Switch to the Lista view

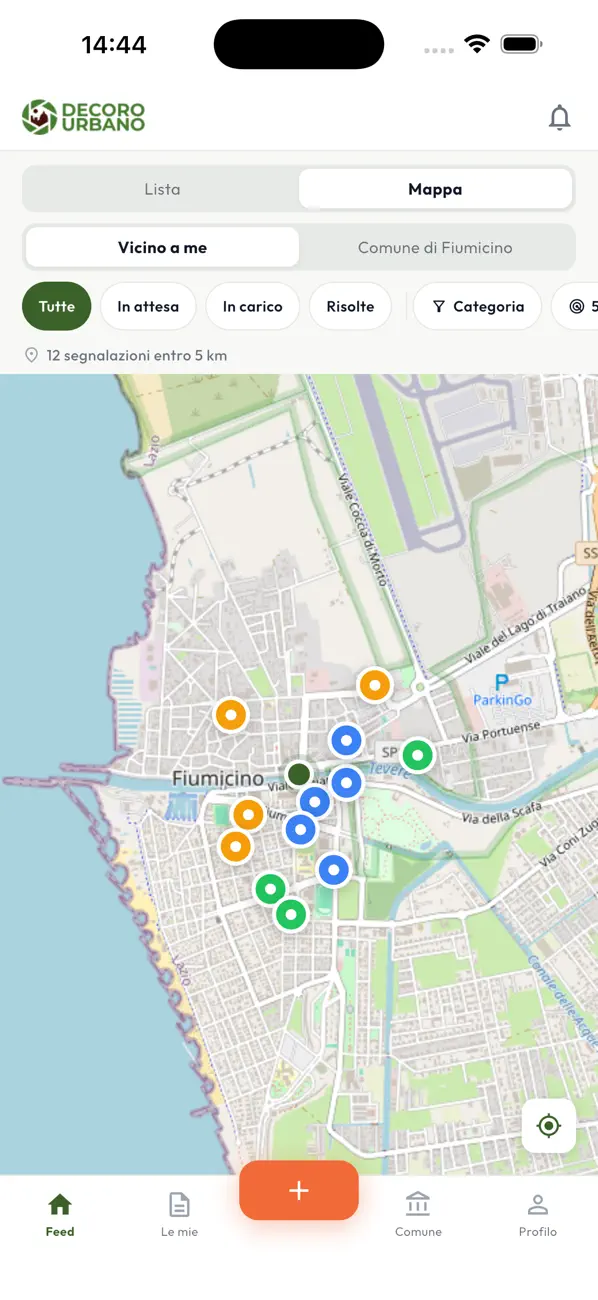[x=162, y=189]
